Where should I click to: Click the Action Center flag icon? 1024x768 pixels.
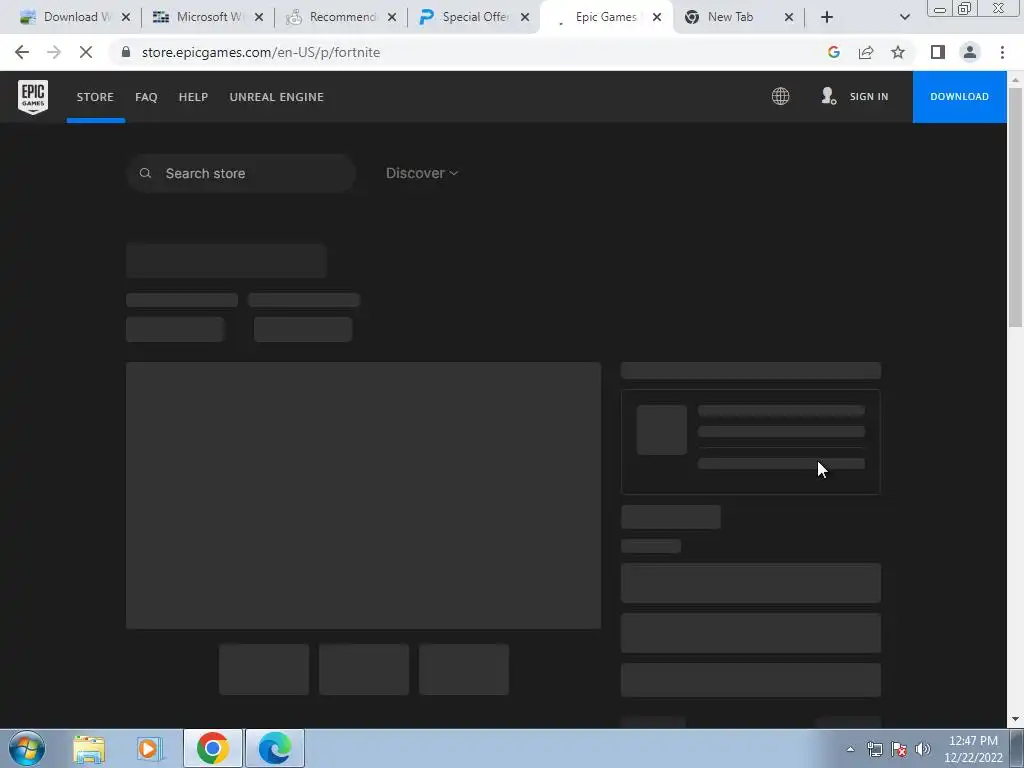(899, 749)
